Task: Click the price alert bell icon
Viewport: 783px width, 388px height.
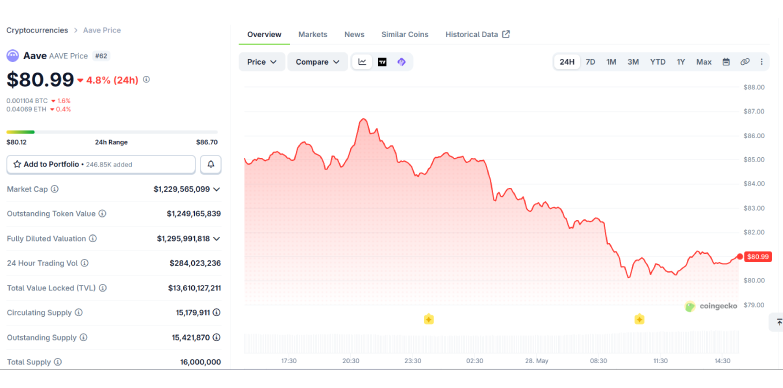Action: [211, 164]
